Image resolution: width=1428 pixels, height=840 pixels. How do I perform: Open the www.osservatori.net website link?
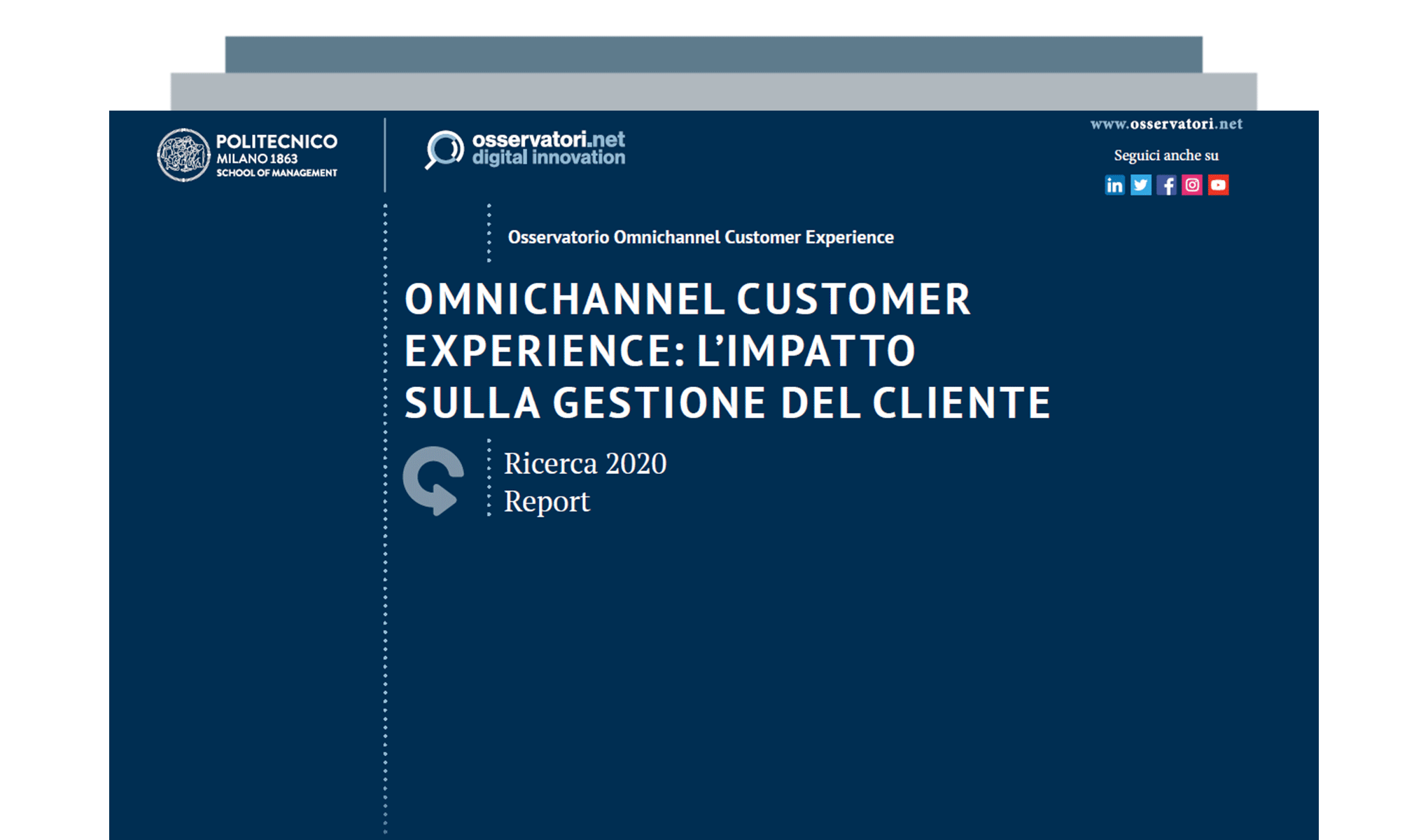[1165, 124]
